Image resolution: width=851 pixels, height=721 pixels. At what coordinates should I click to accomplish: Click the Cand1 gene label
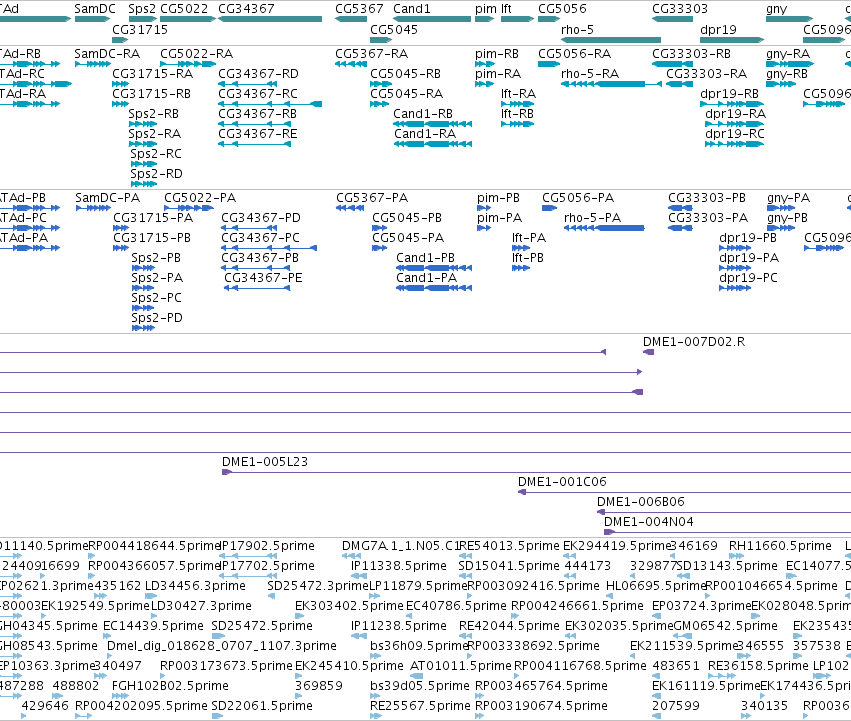click(411, 9)
